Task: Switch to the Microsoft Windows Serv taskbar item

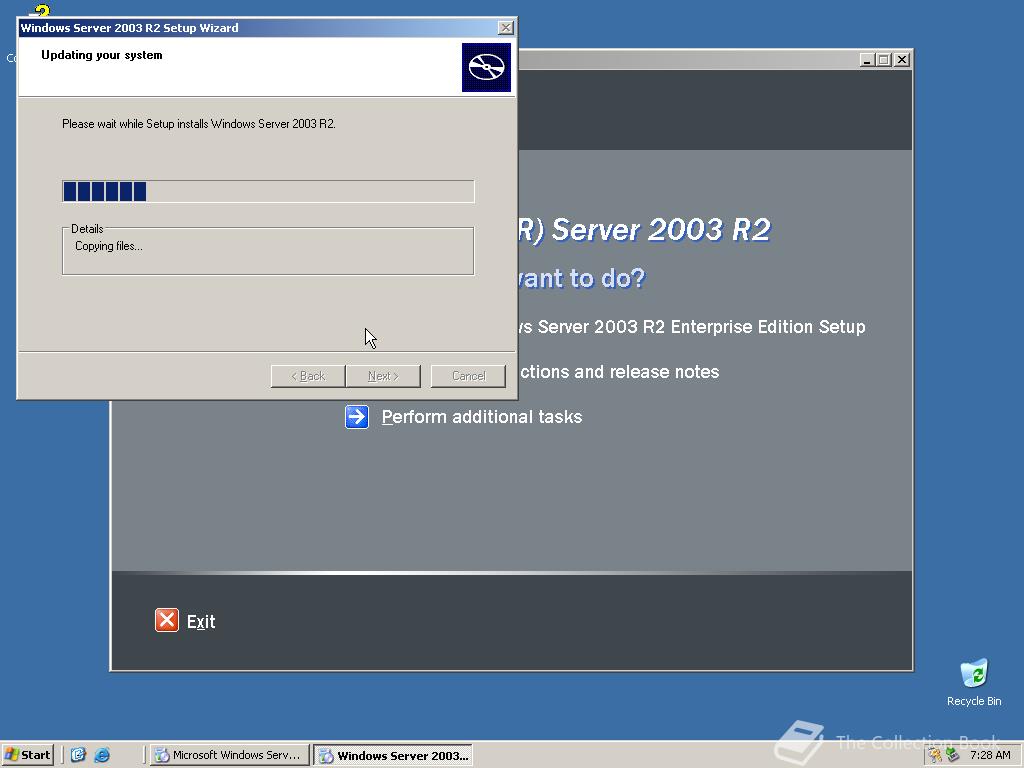Action: (x=229, y=755)
